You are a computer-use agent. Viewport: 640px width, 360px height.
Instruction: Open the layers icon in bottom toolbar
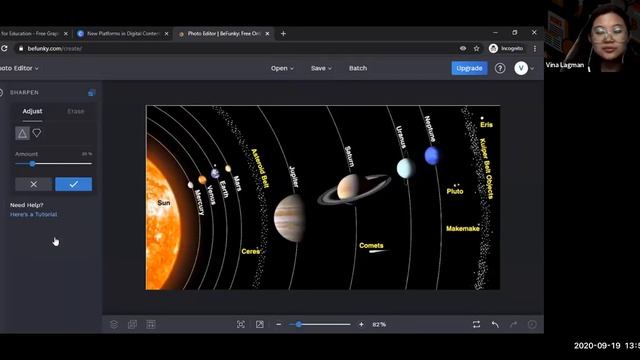(x=114, y=324)
